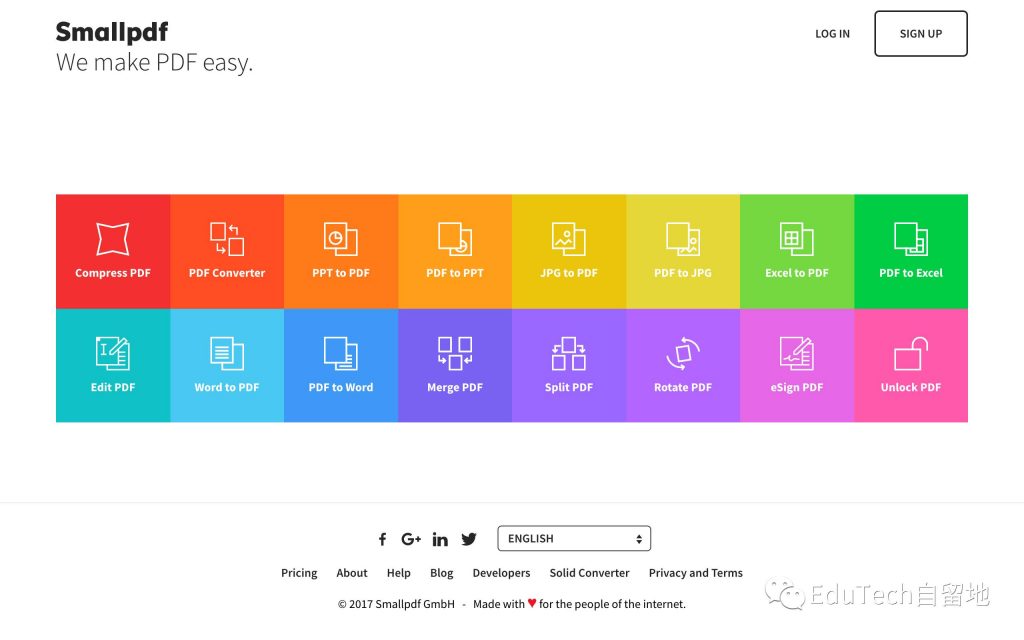
Task: Launch the JPG to PDF icon
Action: coord(569,239)
